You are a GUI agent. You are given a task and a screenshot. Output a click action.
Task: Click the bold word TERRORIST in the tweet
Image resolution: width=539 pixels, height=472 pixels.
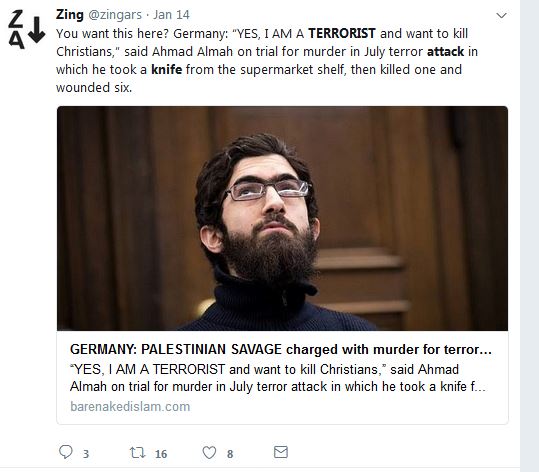pyautogui.click(x=342, y=33)
